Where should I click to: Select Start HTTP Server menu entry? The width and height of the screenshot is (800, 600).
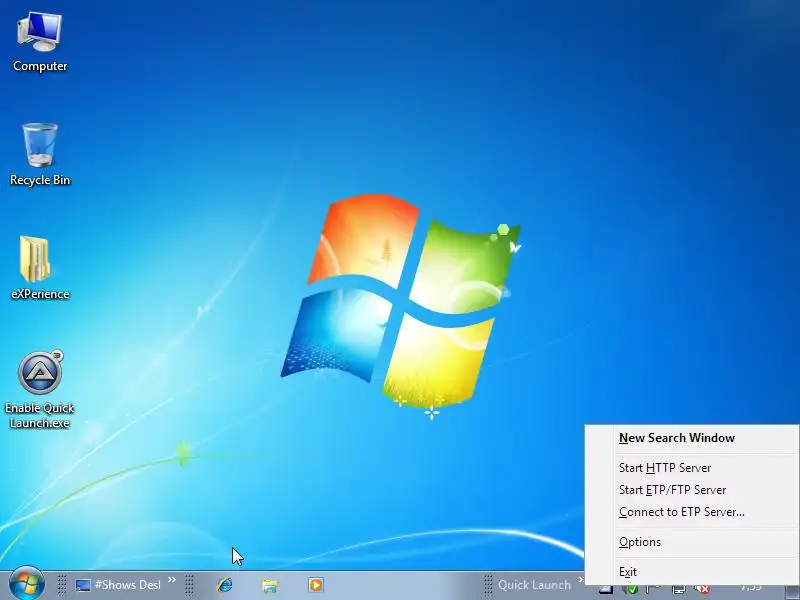point(692,468)
